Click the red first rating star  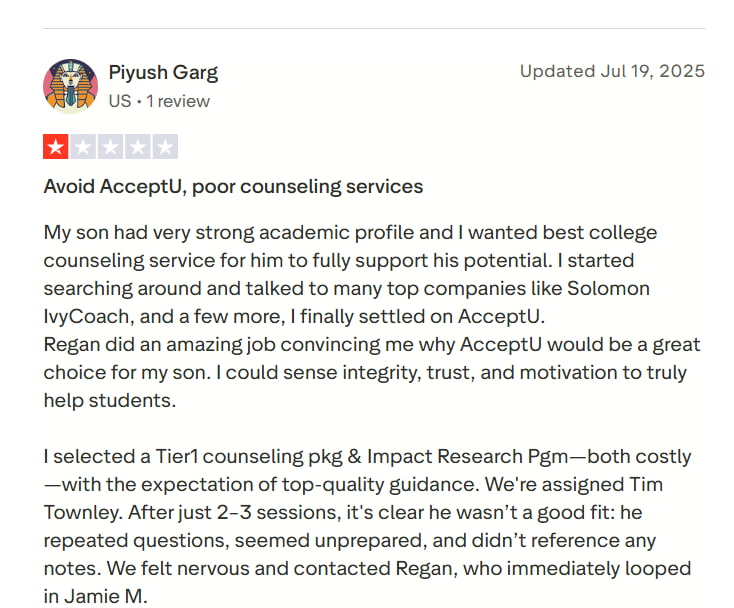pyautogui.click(x=55, y=148)
